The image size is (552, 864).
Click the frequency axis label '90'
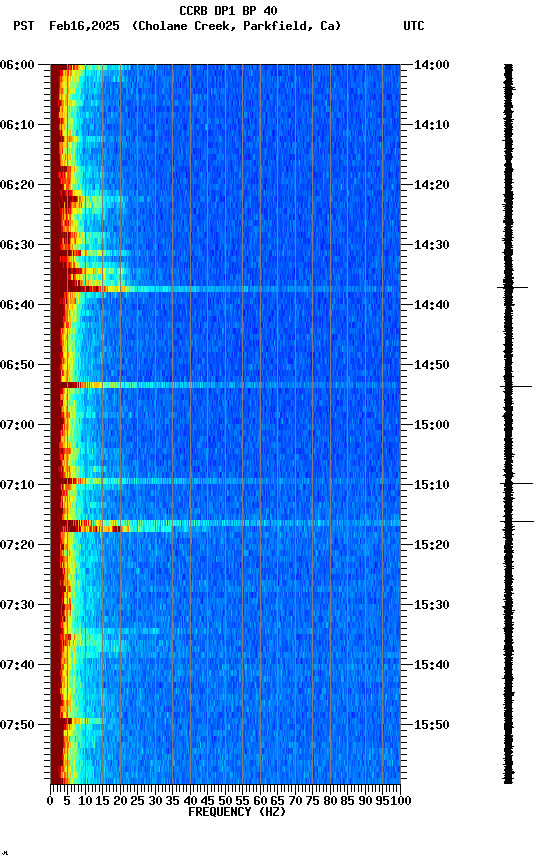[365, 801]
